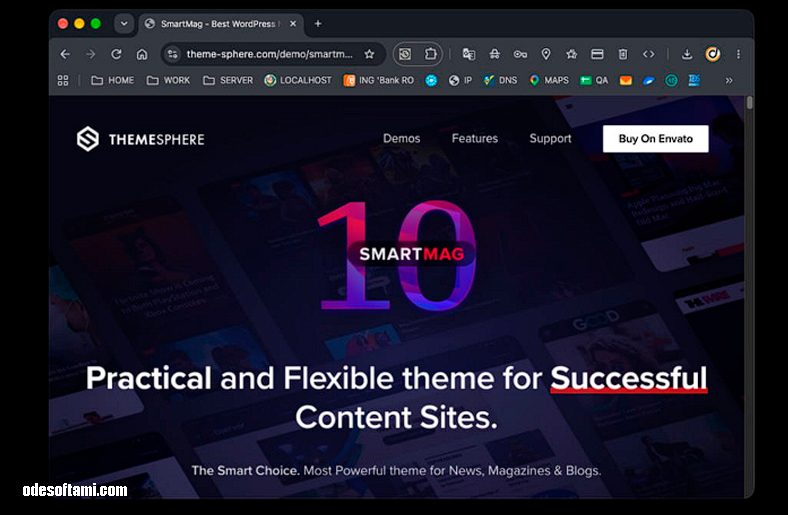Screen dimensions: 788x515
Task: Open the password key extension
Action: [x=520, y=54]
